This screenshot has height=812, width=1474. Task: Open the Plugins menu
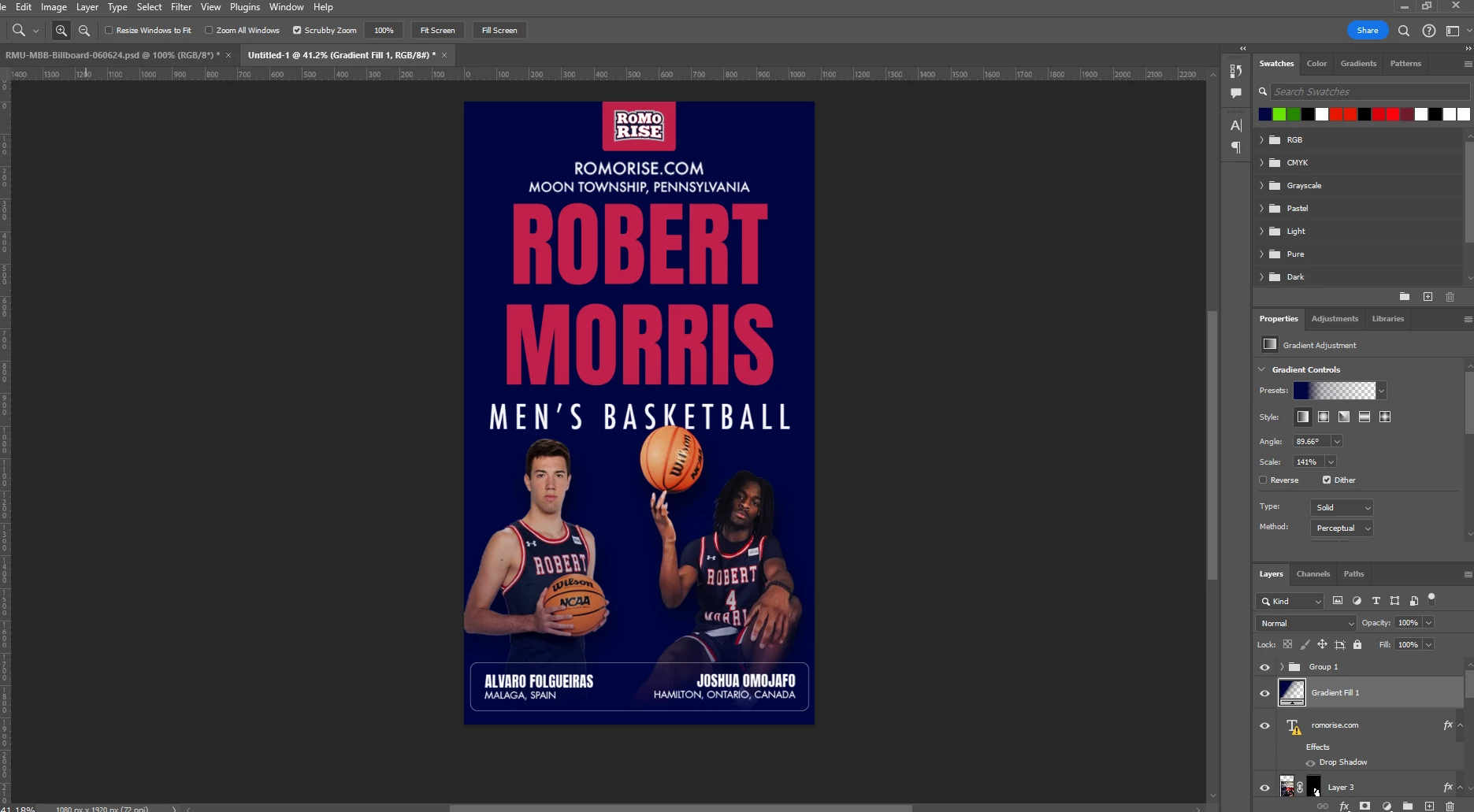(x=245, y=7)
